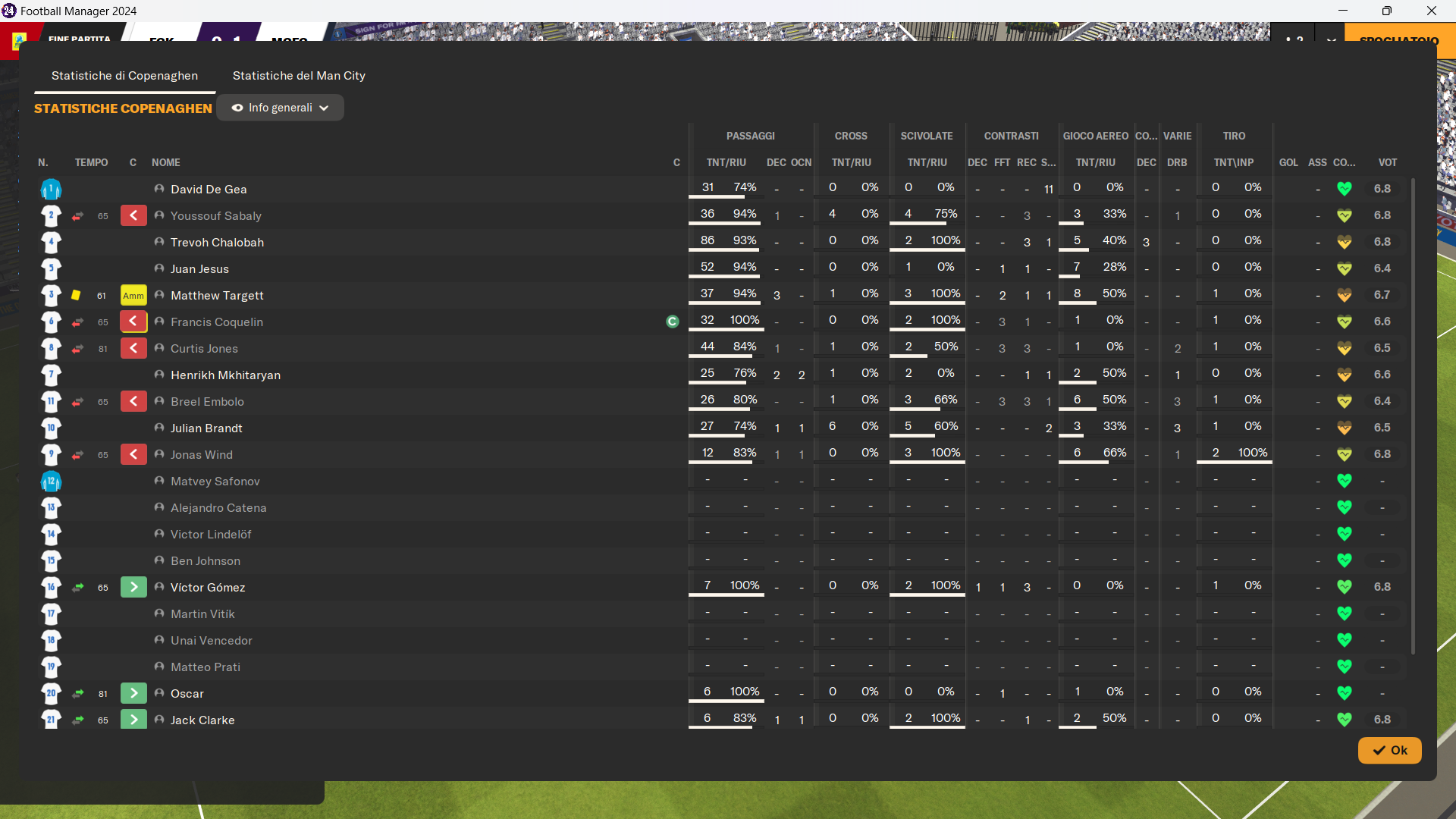The width and height of the screenshot is (1456, 819).
Task: Click the Amm booking badge for Targett
Action: [133, 296]
